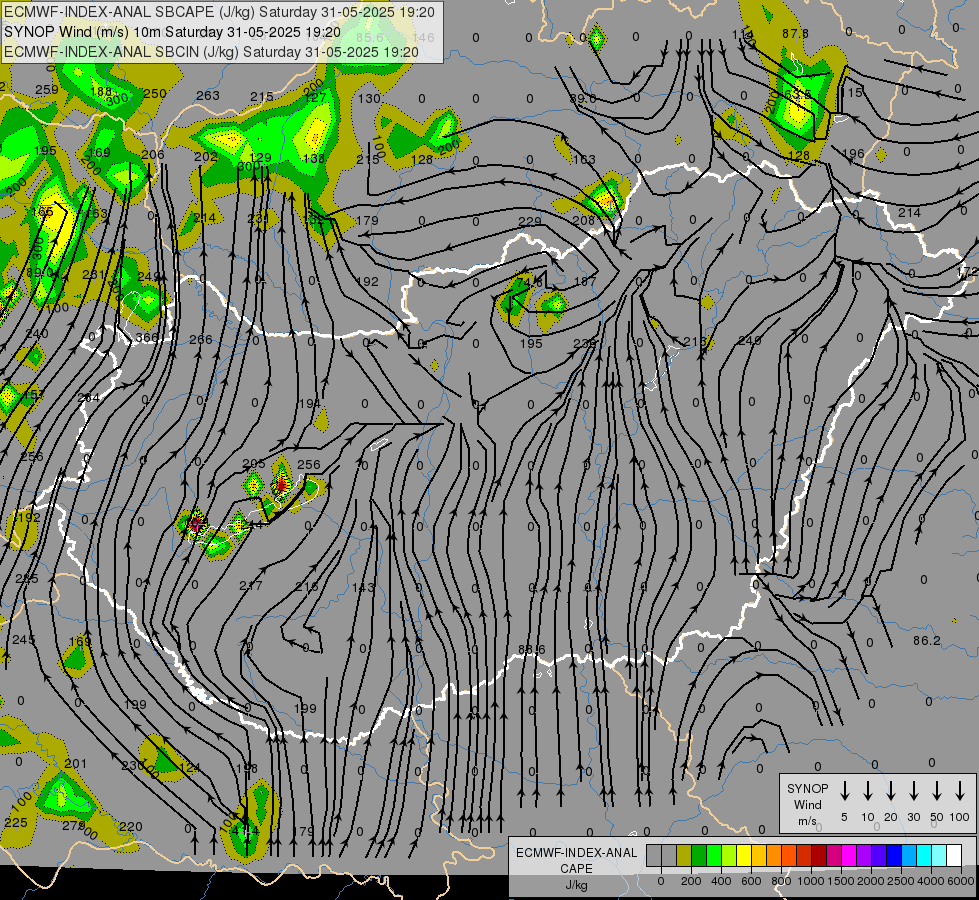Click the 205 value on the map
Image resolution: width=979 pixels, height=900 pixels.
coord(253,463)
